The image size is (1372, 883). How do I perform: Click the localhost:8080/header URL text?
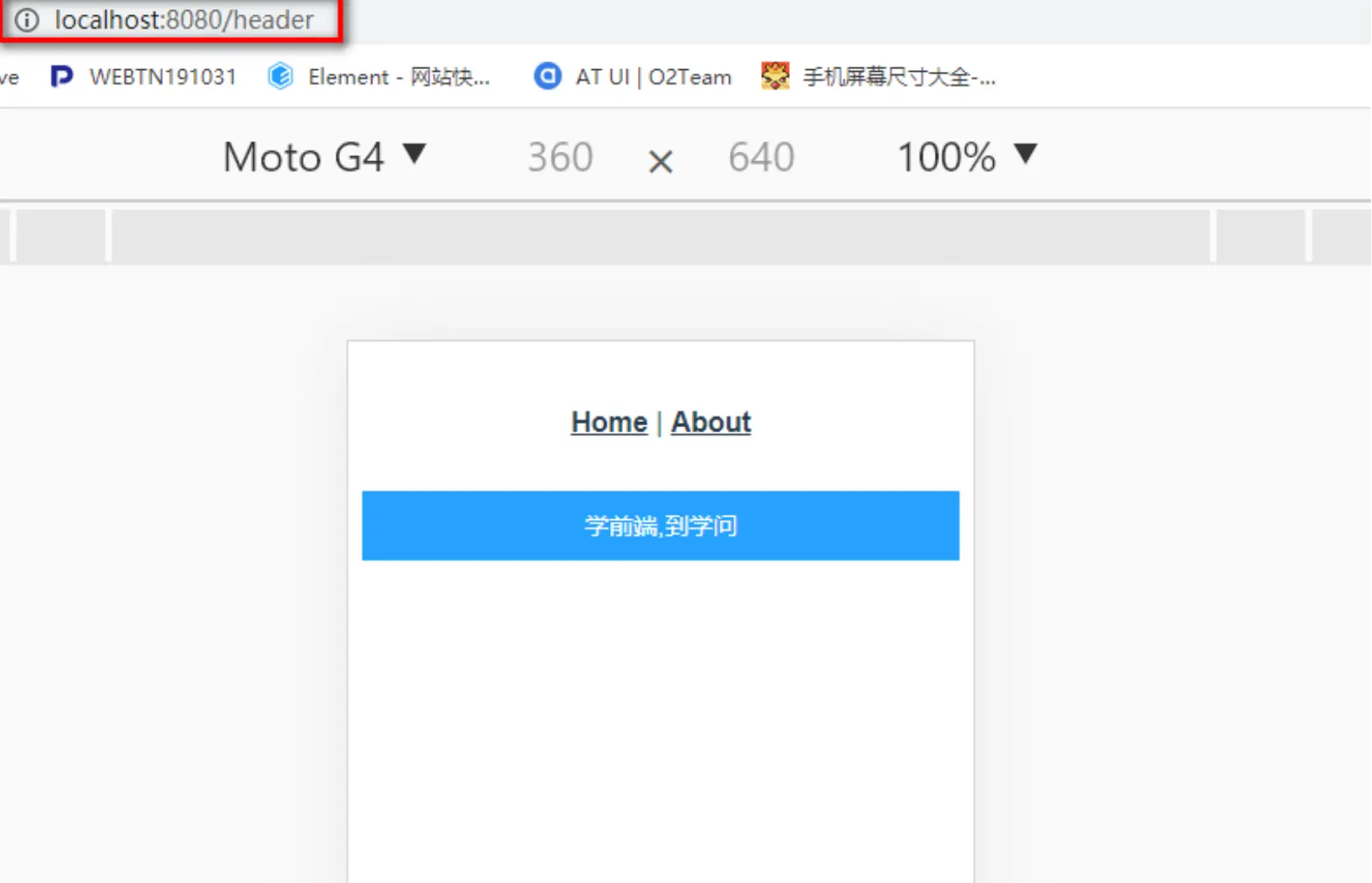184,19
